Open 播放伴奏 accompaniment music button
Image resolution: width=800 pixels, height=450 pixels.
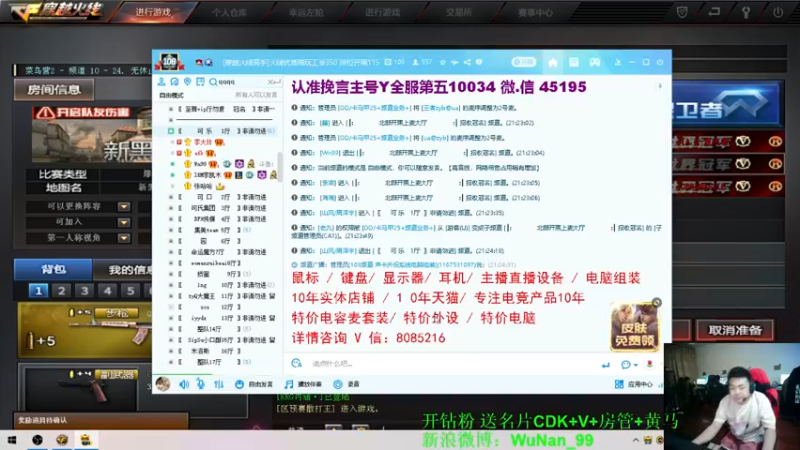point(303,384)
